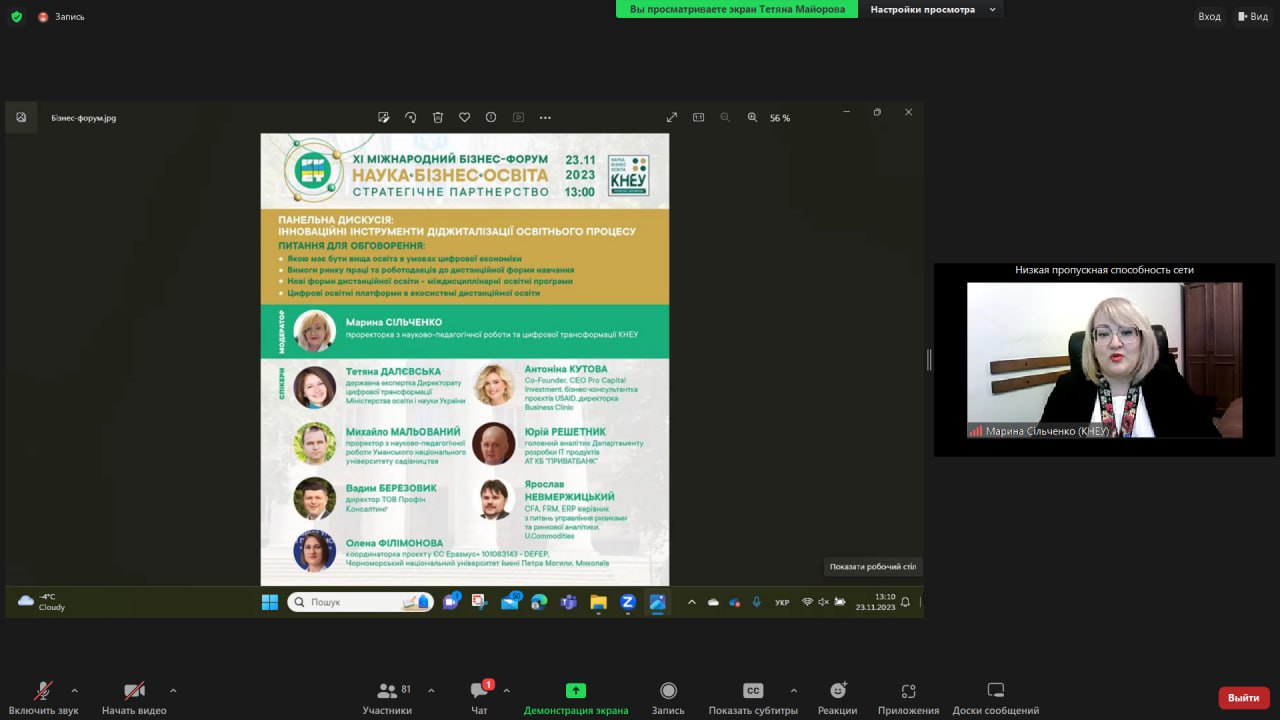Open Доски сообщений whiteboards
This screenshot has width=1280, height=720.
click(996, 698)
